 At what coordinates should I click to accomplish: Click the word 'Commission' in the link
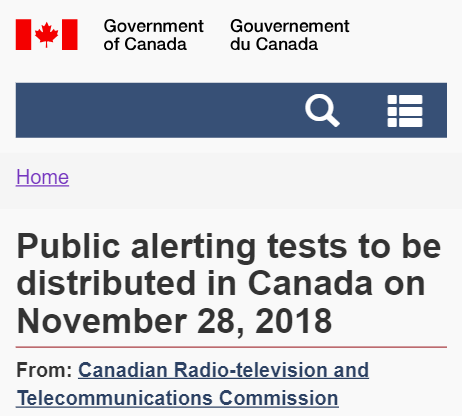coord(279,398)
